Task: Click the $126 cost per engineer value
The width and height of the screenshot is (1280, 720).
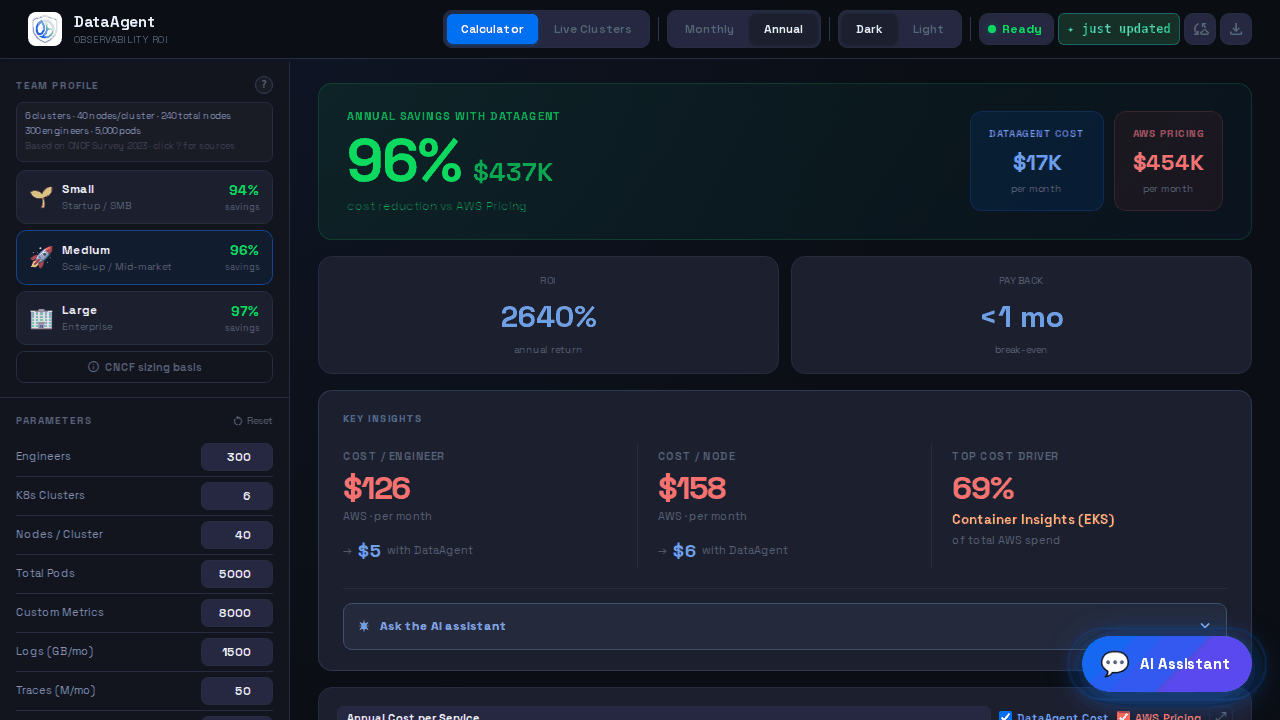Action: (377, 488)
